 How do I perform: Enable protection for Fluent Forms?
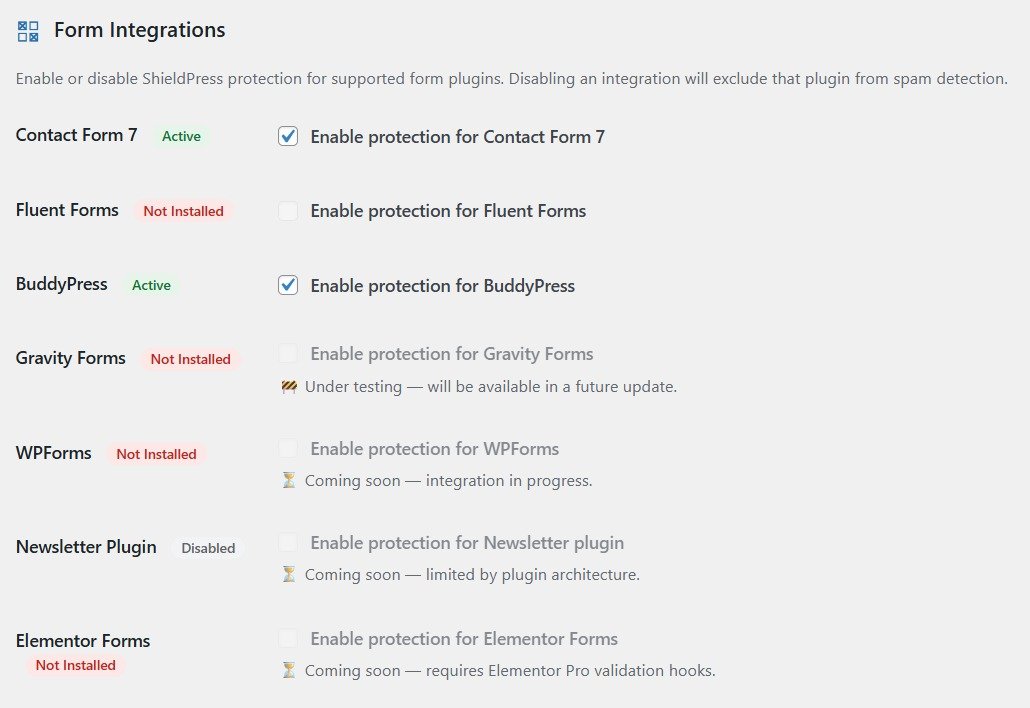click(x=287, y=210)
